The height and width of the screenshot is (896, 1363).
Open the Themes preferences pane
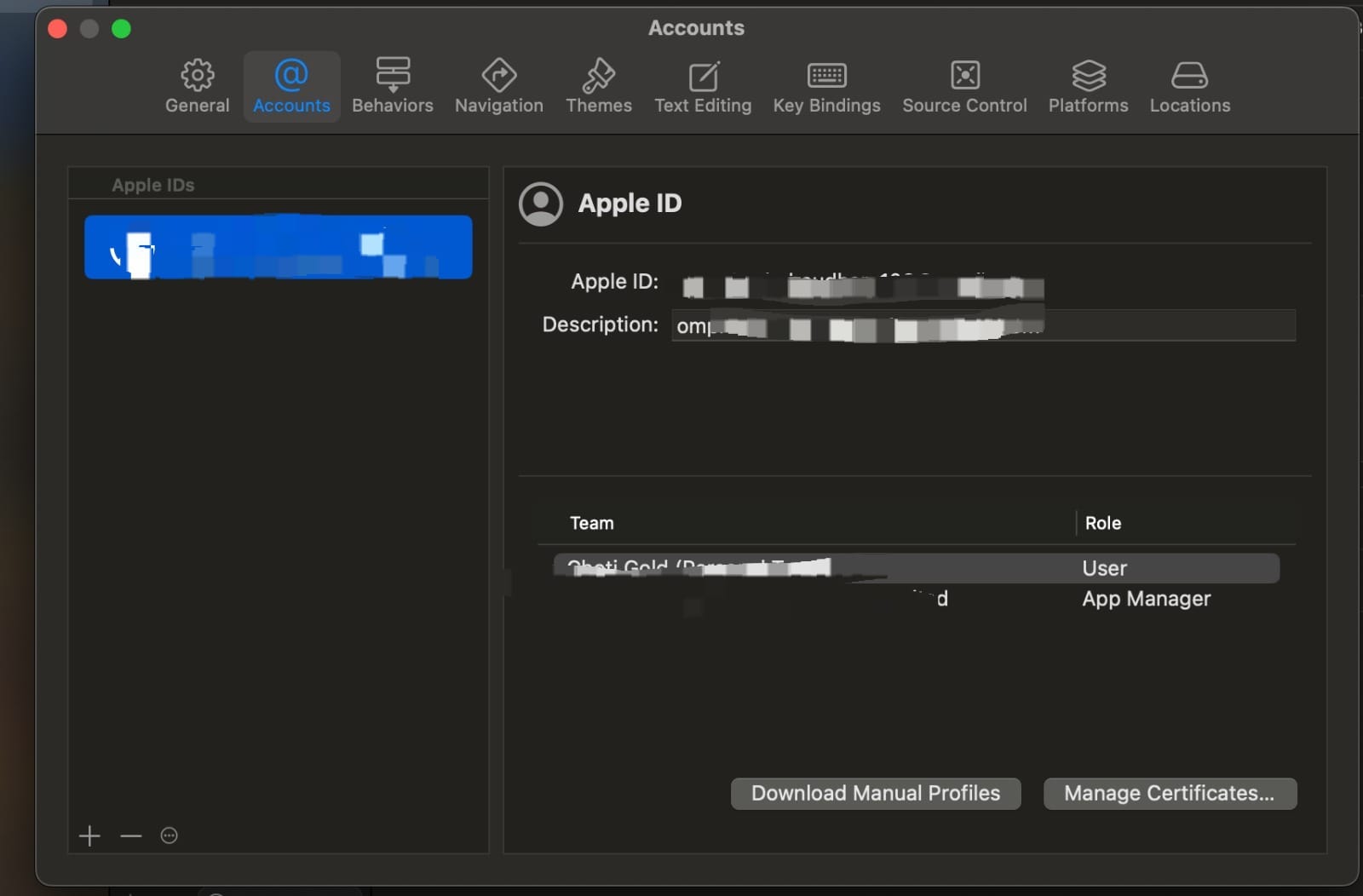599,87
